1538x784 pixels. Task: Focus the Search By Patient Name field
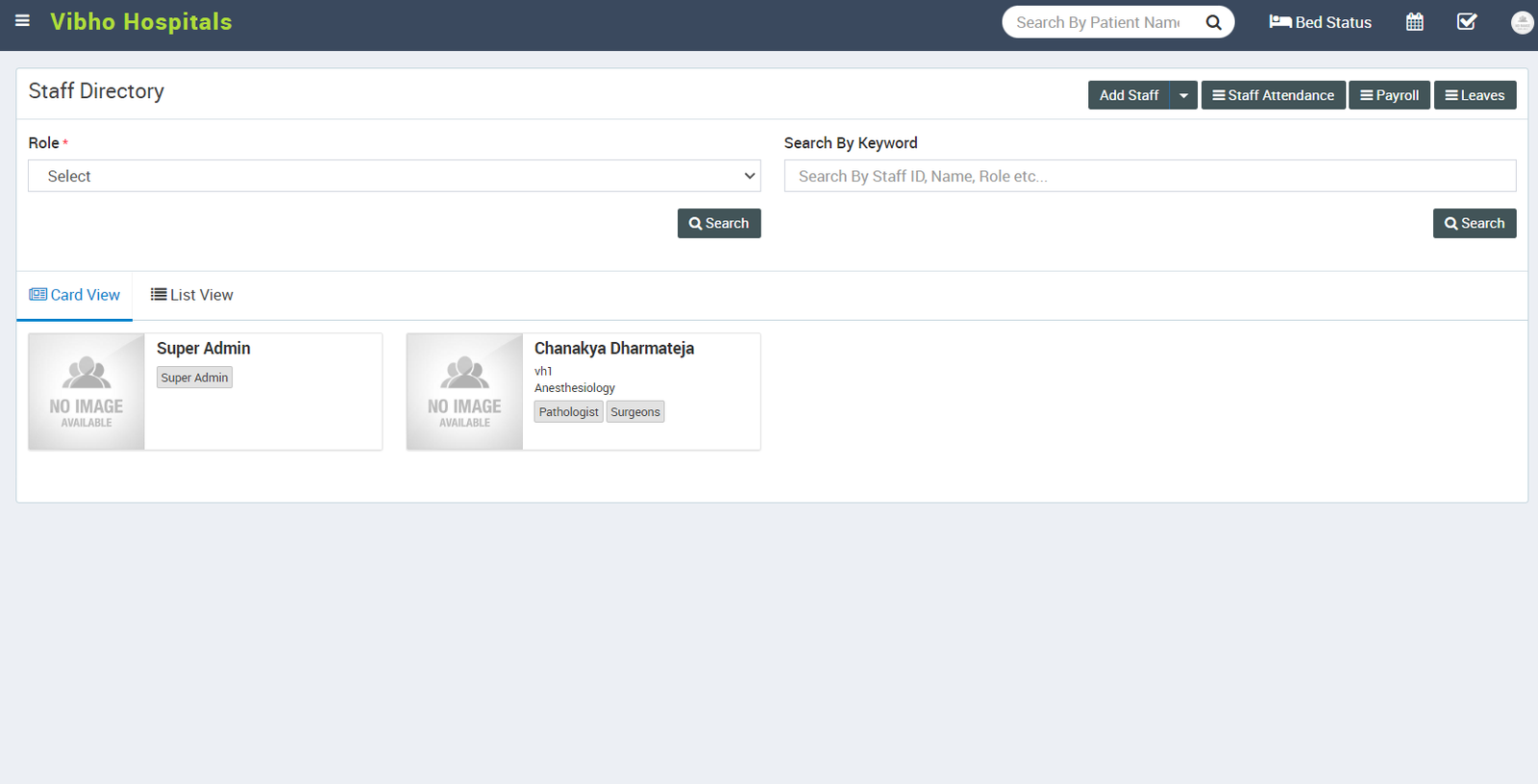click(x=1098, y=22)
